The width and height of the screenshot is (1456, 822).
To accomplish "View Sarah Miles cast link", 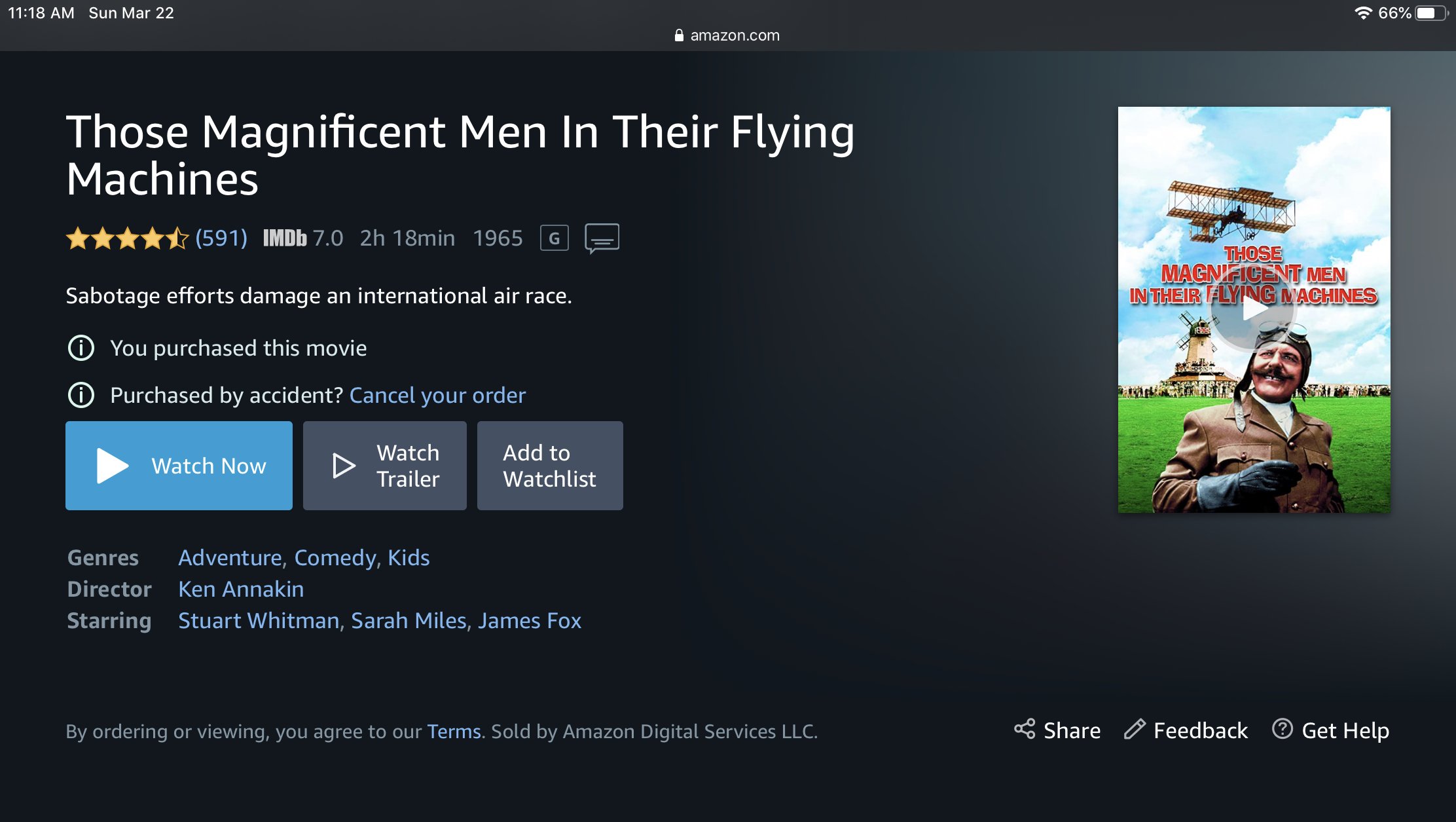I will click(409, 620).
